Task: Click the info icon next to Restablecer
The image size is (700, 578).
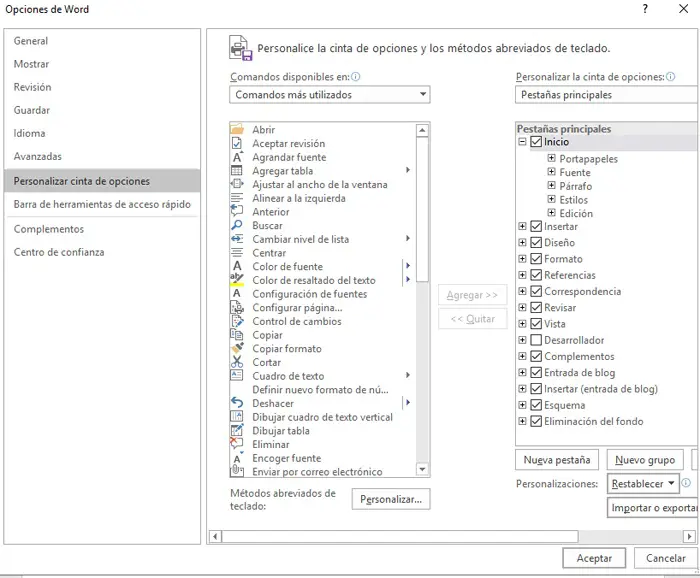Action: click(x=686, y=482)
